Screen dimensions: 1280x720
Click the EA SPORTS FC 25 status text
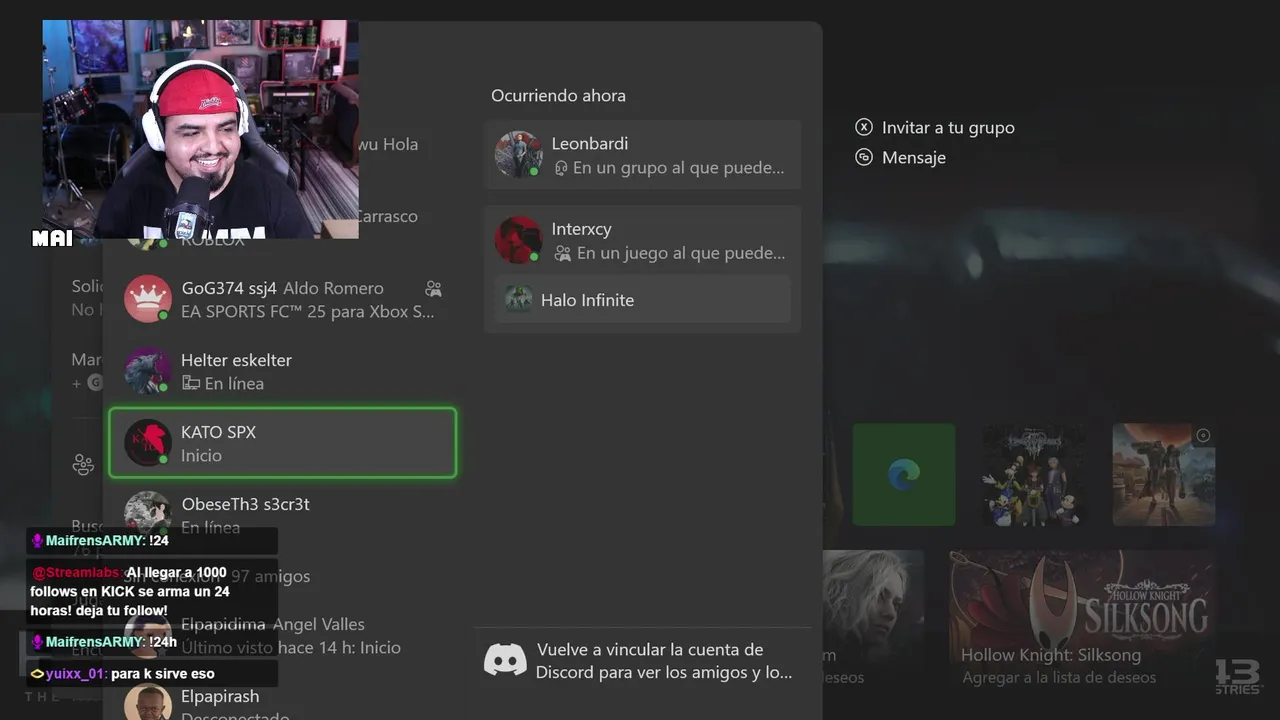[x=308, y=312]
